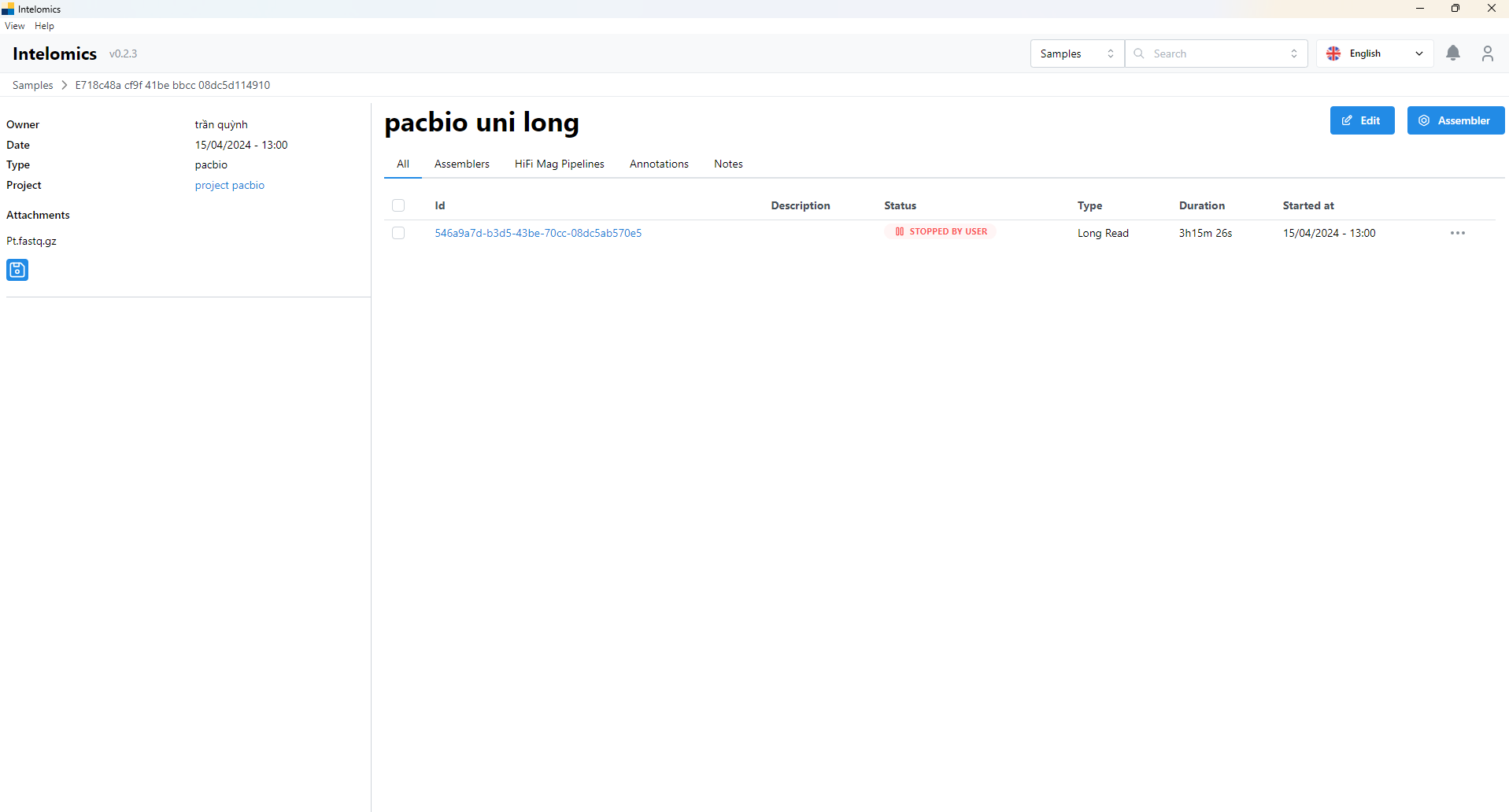Open the notifications bell
This screenshot has width=1509, height=812.
coord(1453,54)
